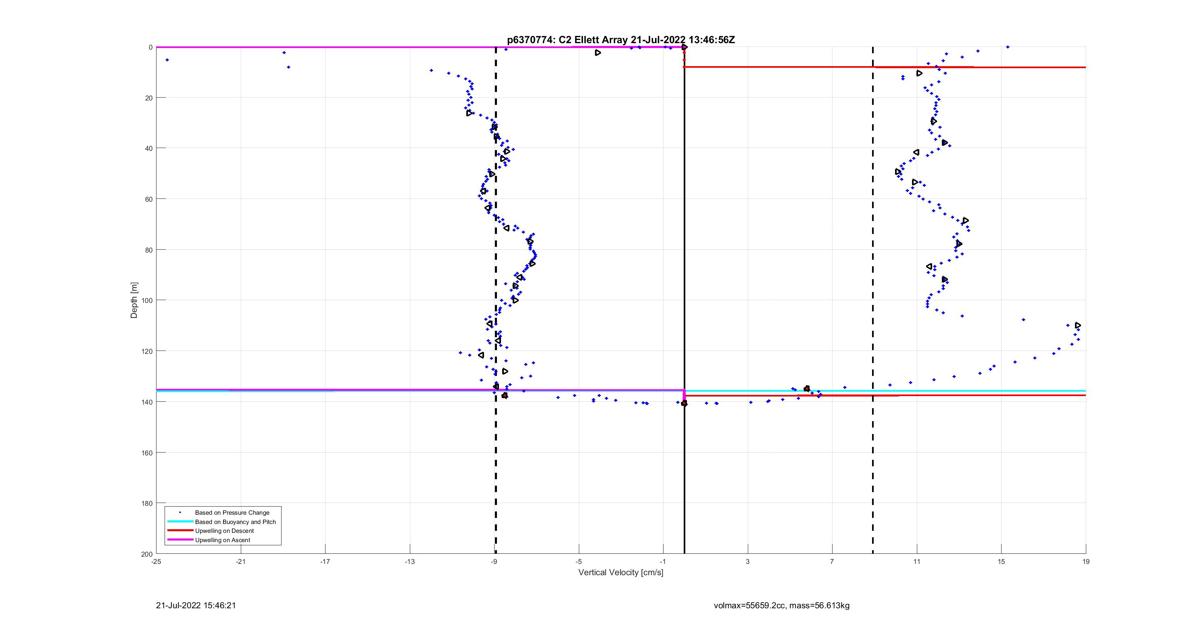Image resolution: width=1200 pixels, height=622 pixels.
Task: Click x-axis tick label "-9"
Action: 494,561
